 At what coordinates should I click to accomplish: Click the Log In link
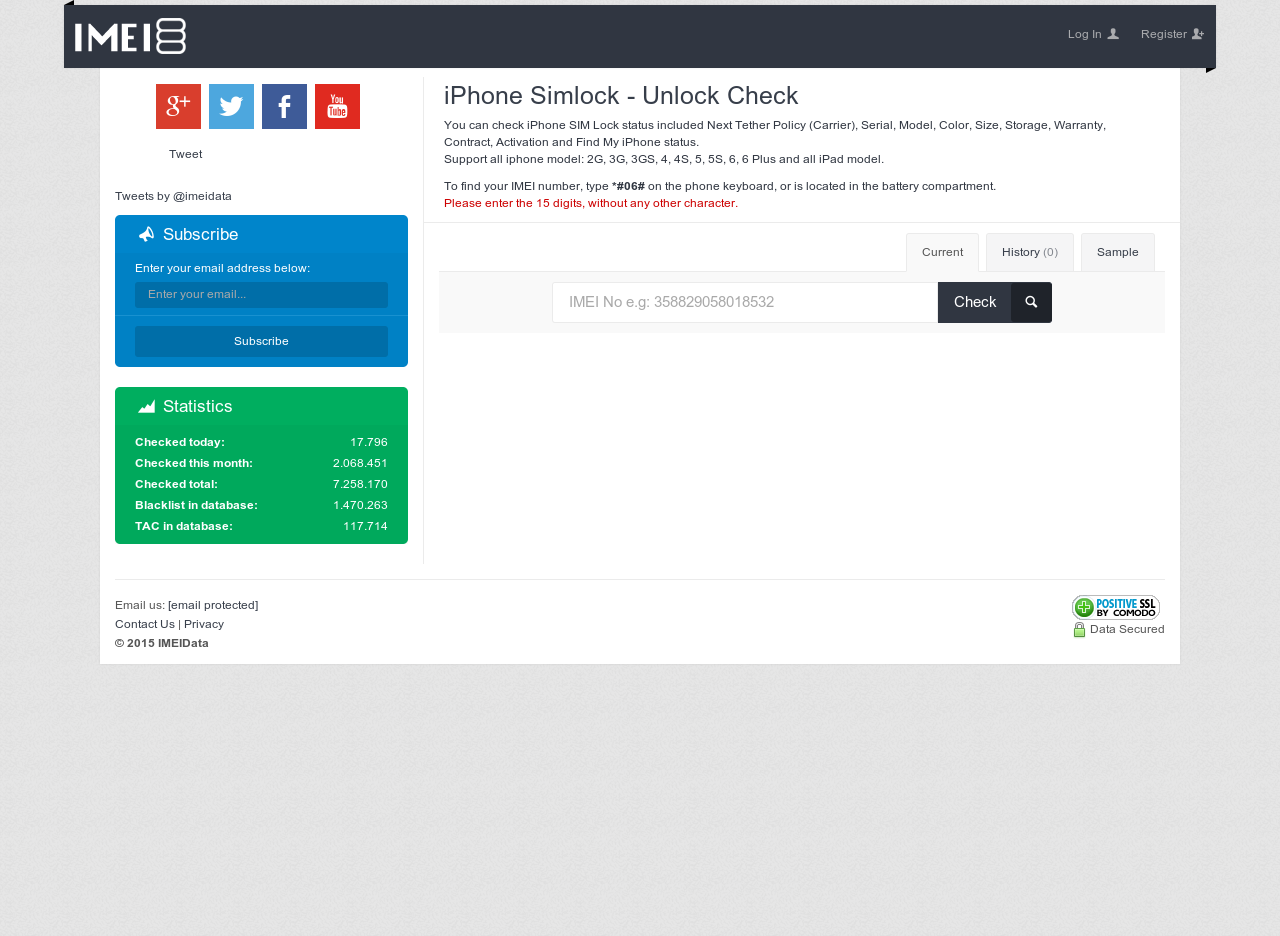(1093, 34)
